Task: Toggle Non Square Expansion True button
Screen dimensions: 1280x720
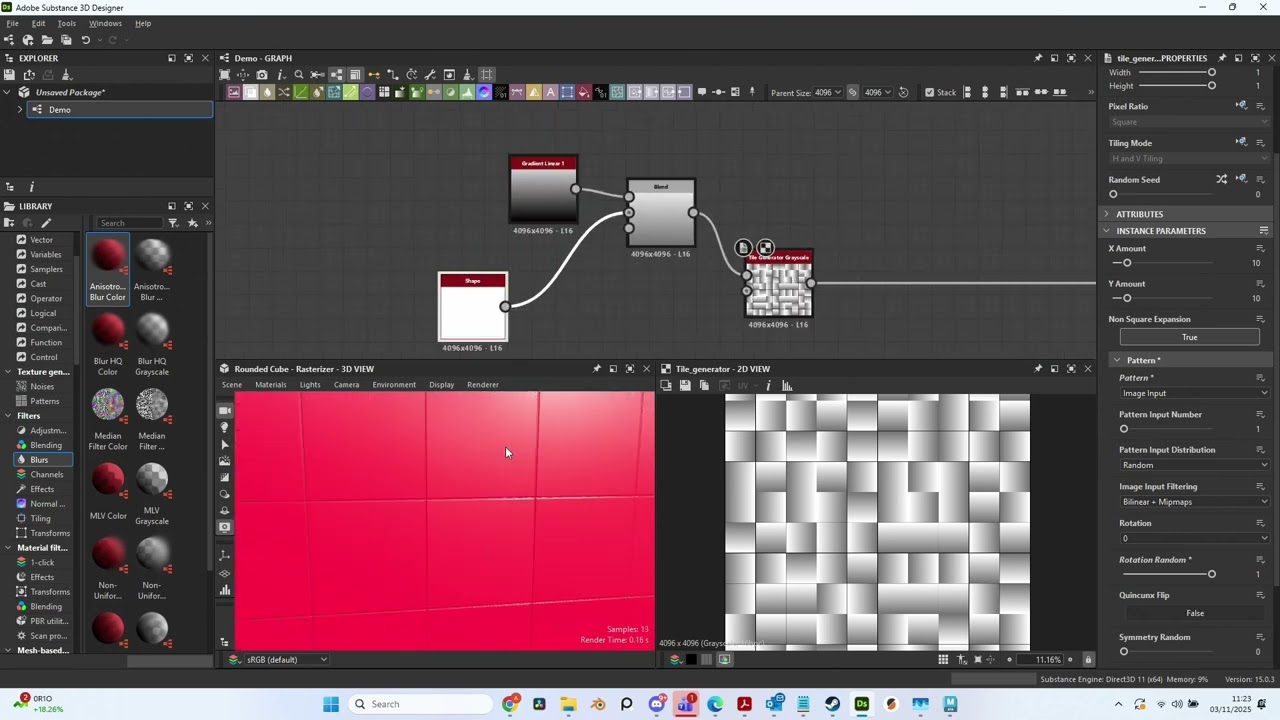Action: coord(1189,337)
